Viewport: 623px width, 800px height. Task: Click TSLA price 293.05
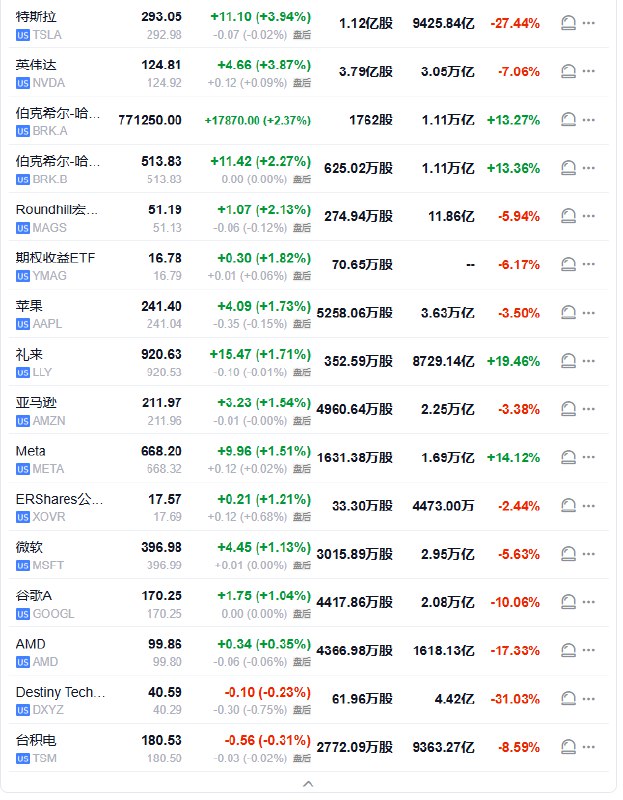pos(162,17)
